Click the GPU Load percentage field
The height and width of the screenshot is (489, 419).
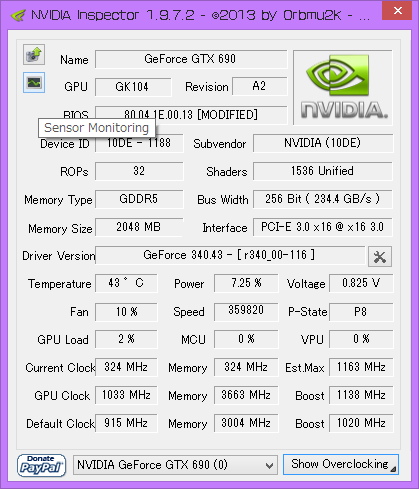[x=126, y=339]
